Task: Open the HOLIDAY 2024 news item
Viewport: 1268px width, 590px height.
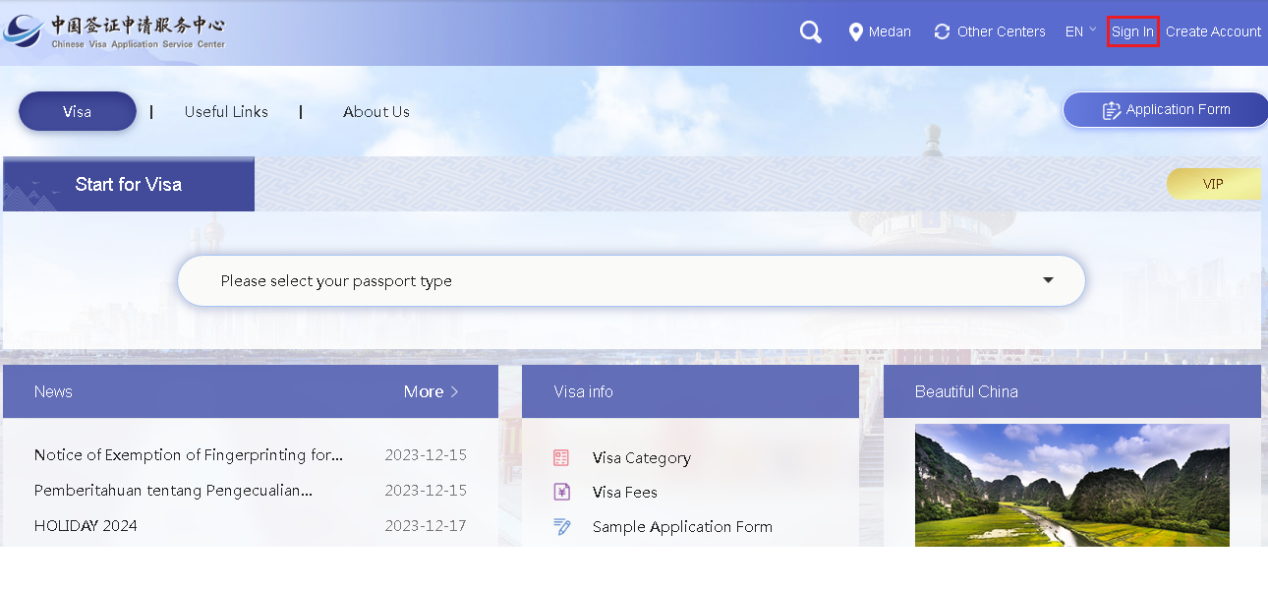Action: click(86, 526)
